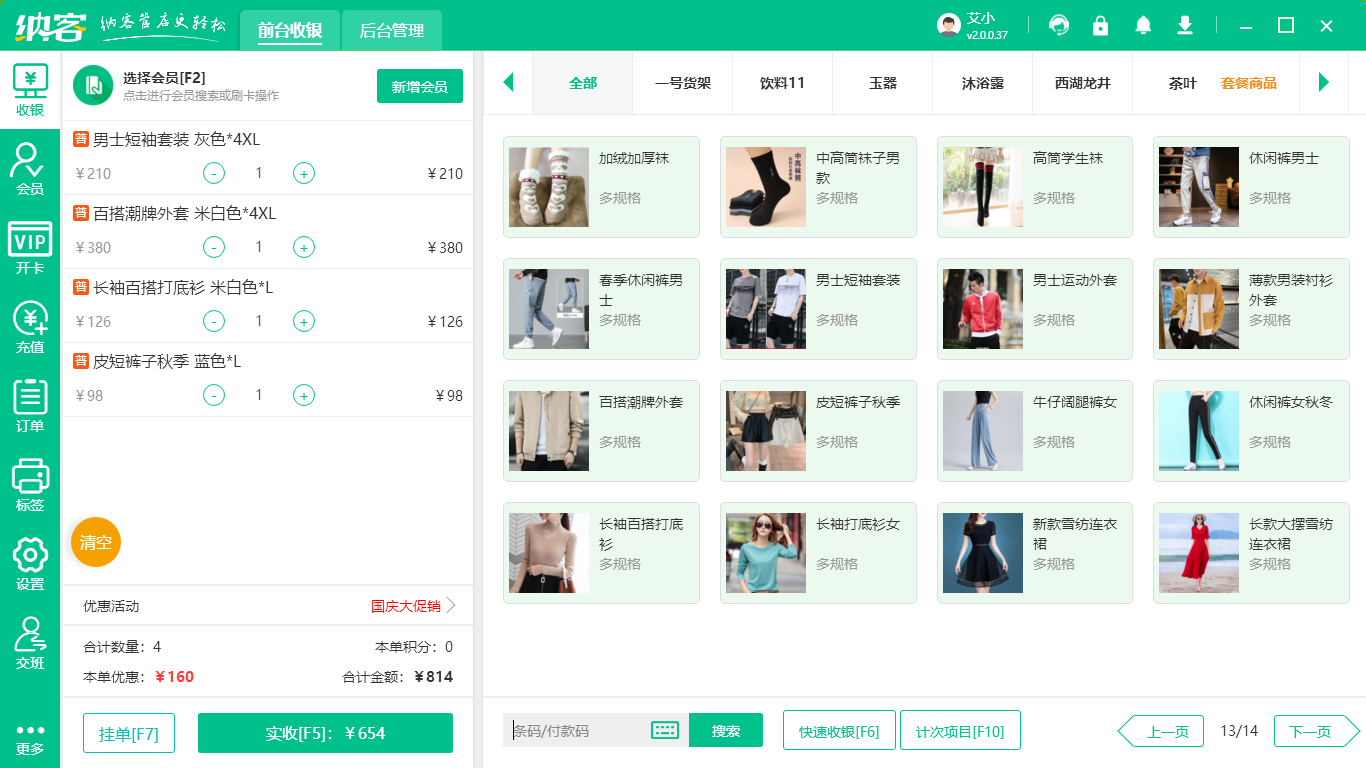Click the customer service headset icon
This screenshot has width=1366, height=768.
(x=1058, y=25)
